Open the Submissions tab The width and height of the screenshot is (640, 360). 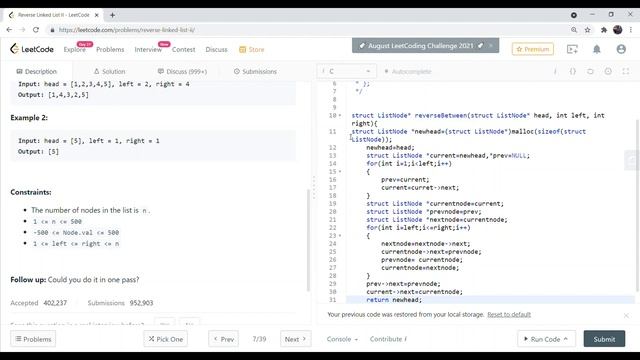tap(256, 71)
